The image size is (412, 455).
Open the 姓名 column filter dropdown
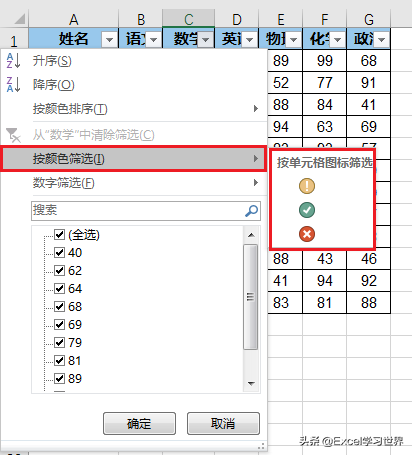pos(109,40)
